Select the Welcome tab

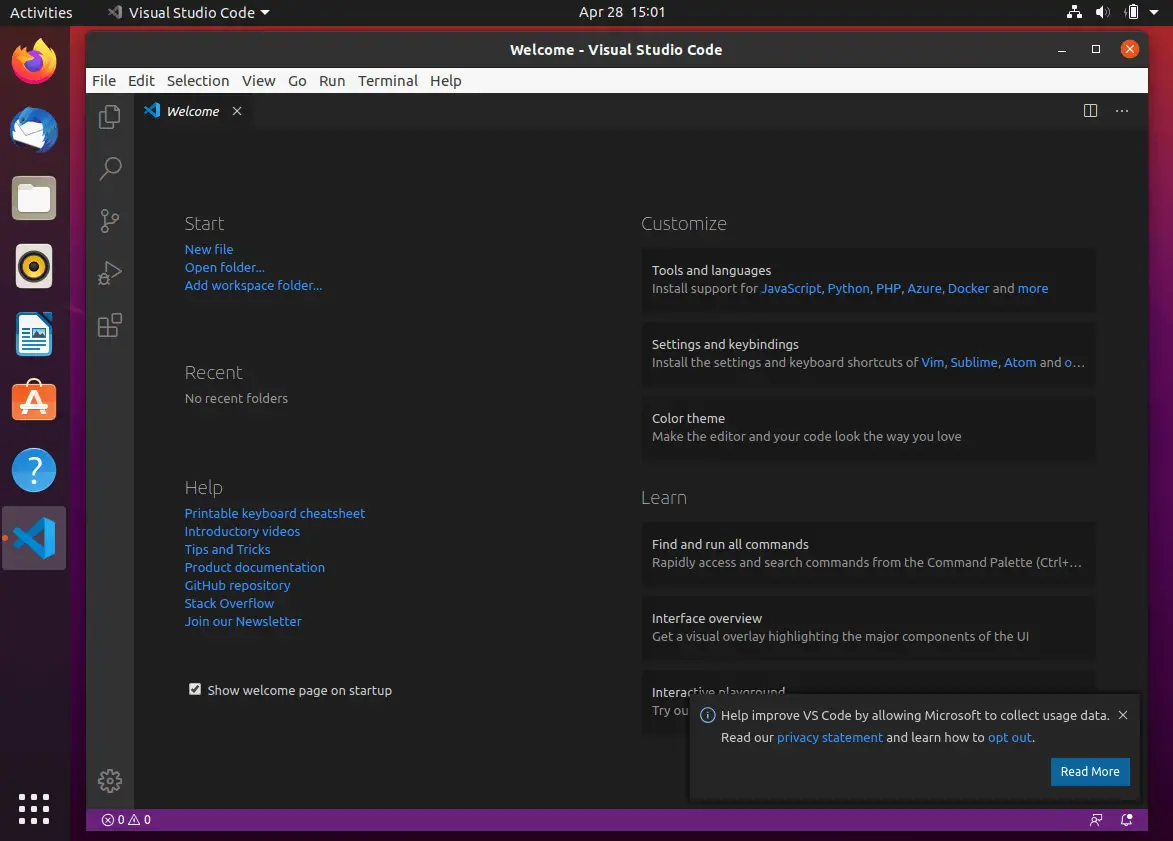[192, 111]
